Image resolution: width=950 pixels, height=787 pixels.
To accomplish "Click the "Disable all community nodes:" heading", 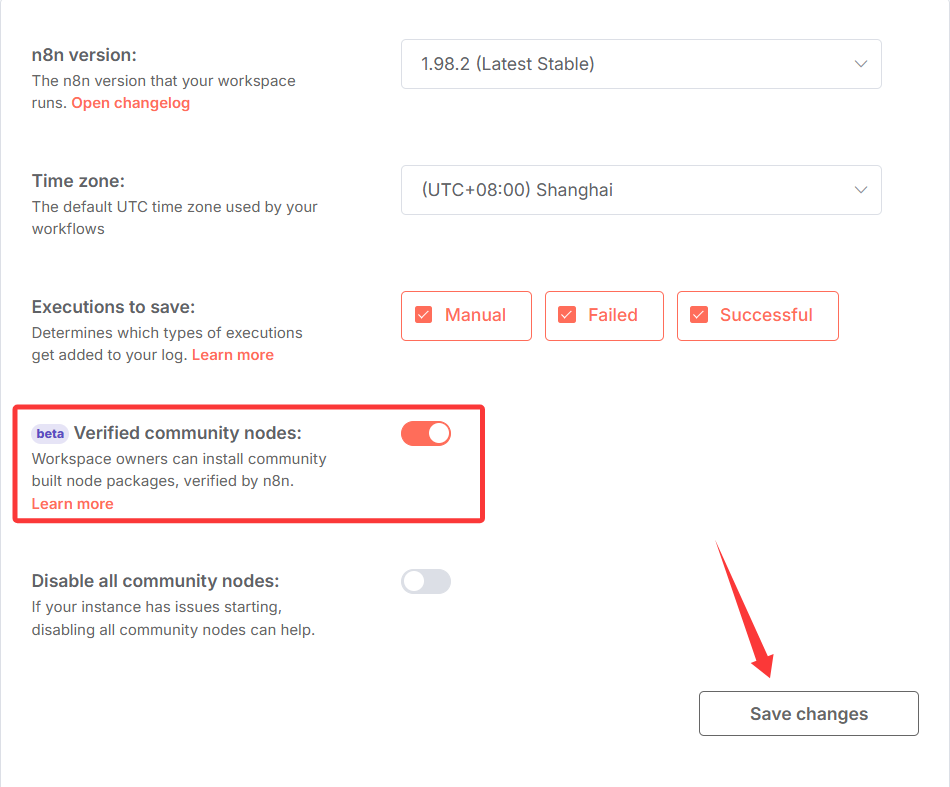I will coord(155,581).
